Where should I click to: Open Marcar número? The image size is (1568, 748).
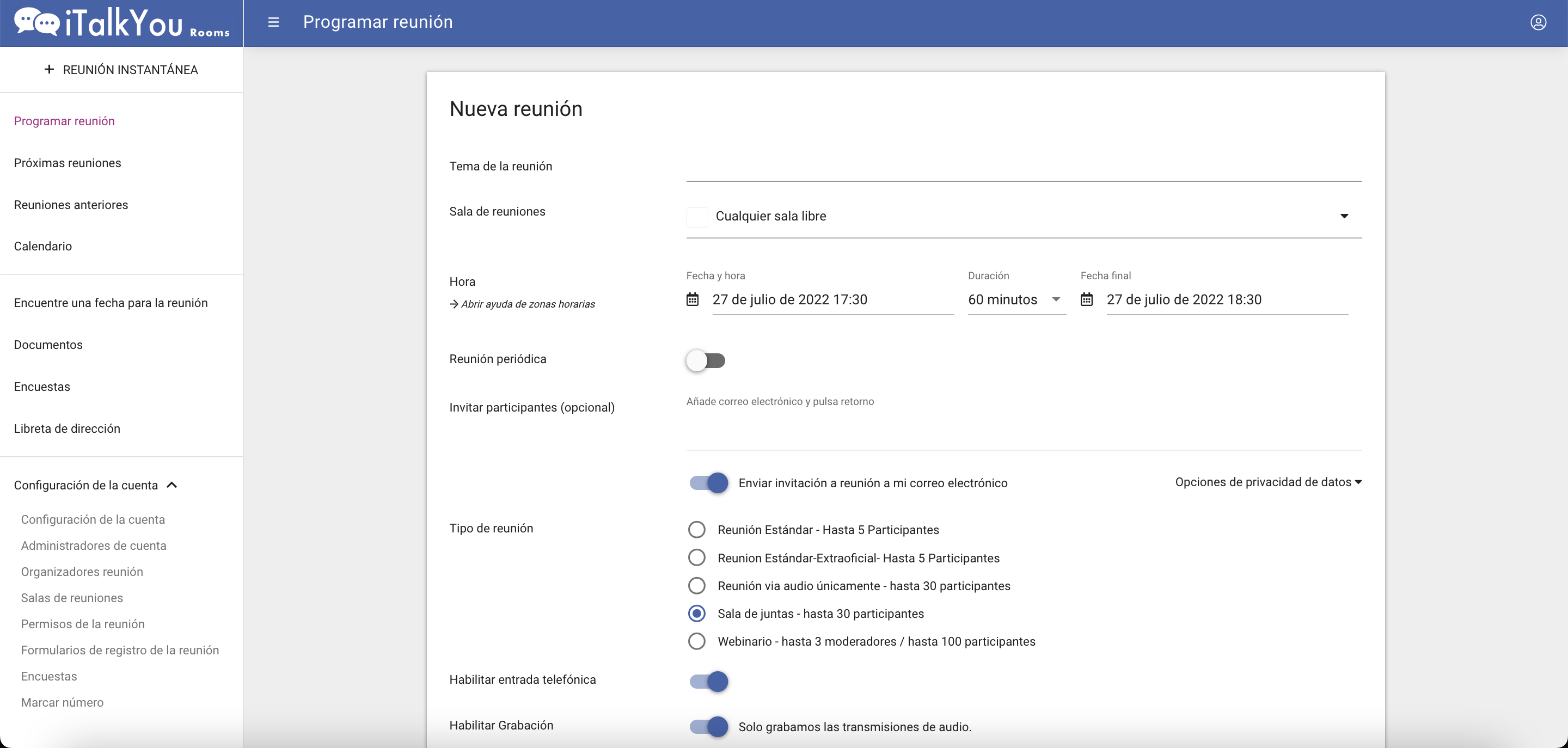click(62, 703)
